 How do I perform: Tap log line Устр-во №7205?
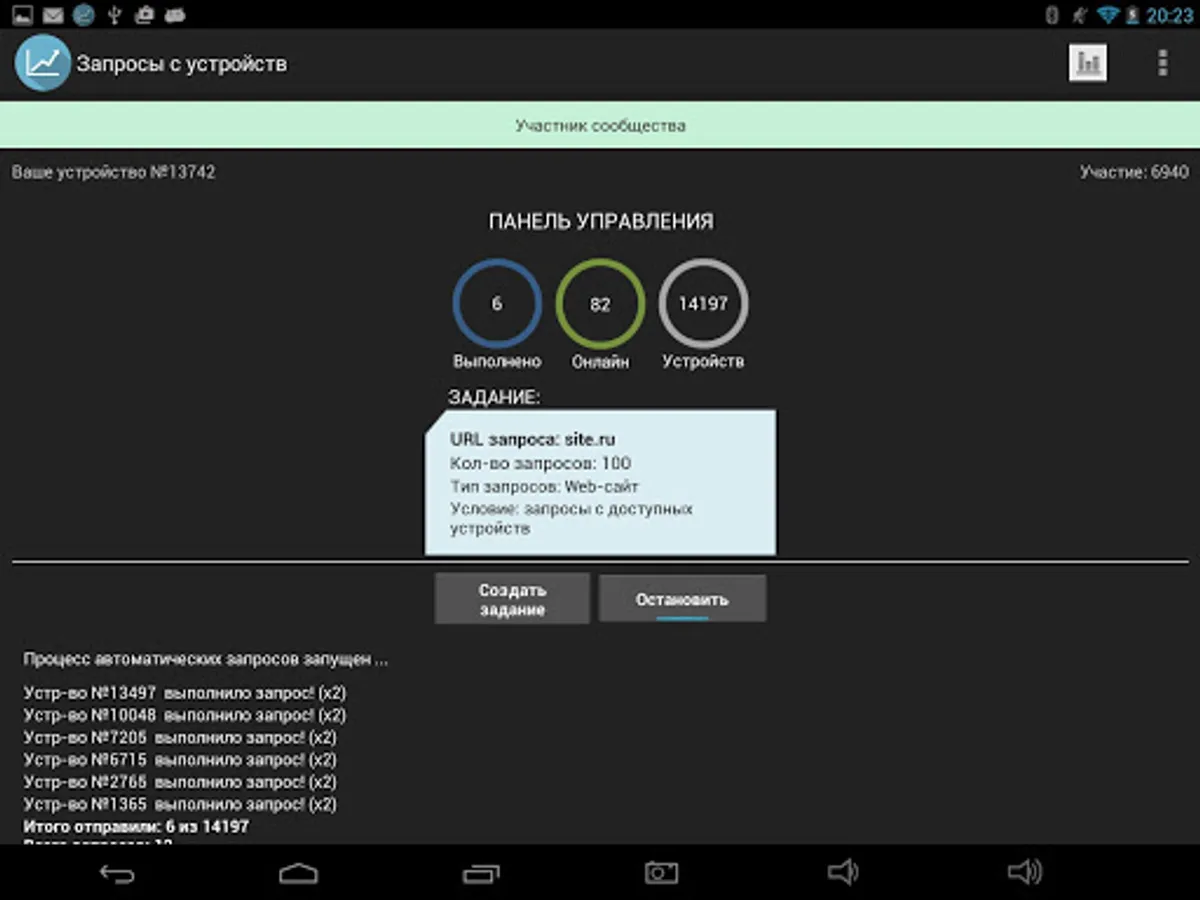[x=180, y=737]
